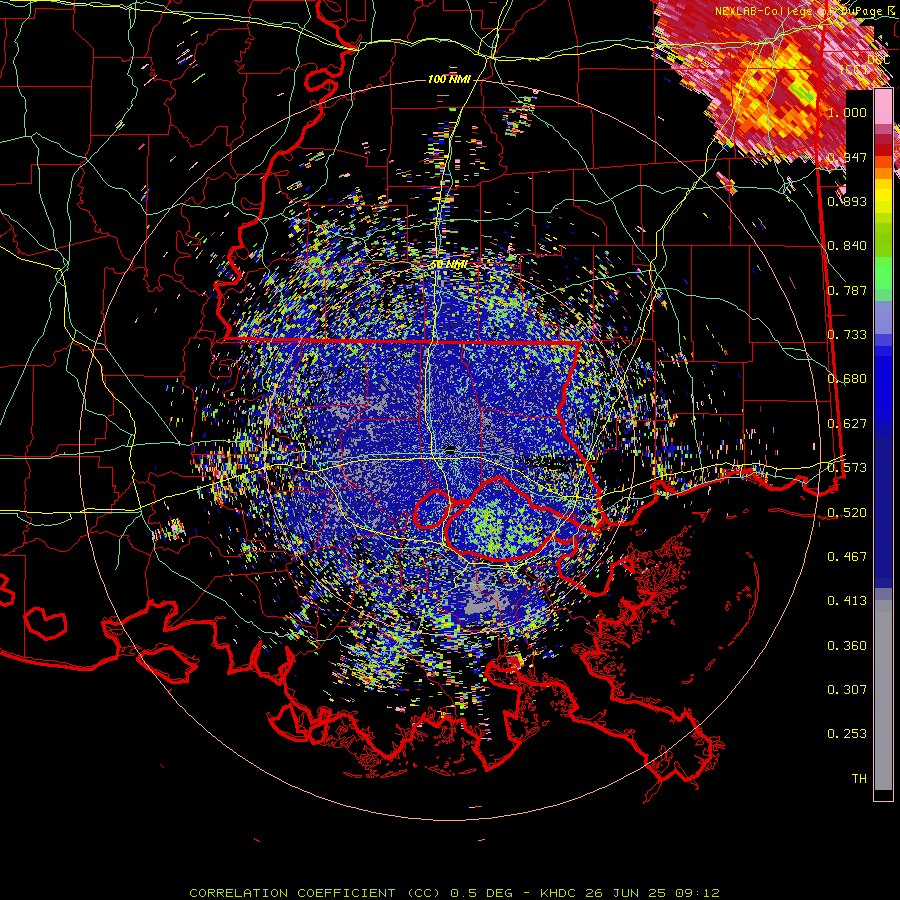Click the "0.947" color scale value

click(x=847, y=157)
